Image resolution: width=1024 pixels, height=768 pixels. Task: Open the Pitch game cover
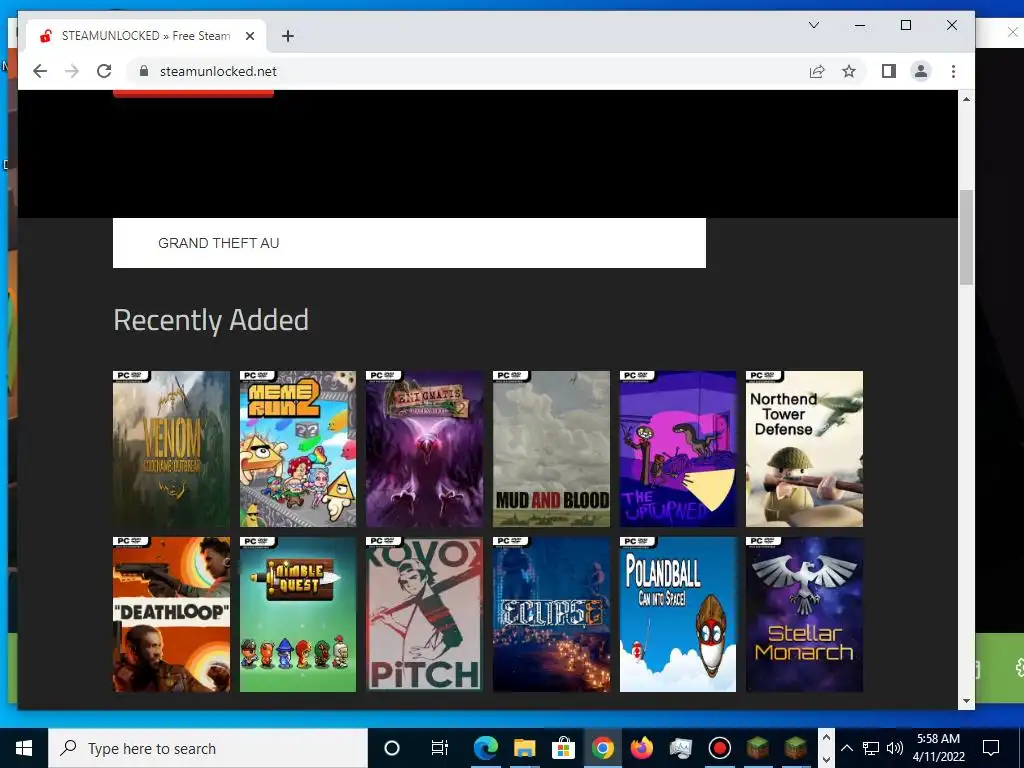tap(424, 615)
